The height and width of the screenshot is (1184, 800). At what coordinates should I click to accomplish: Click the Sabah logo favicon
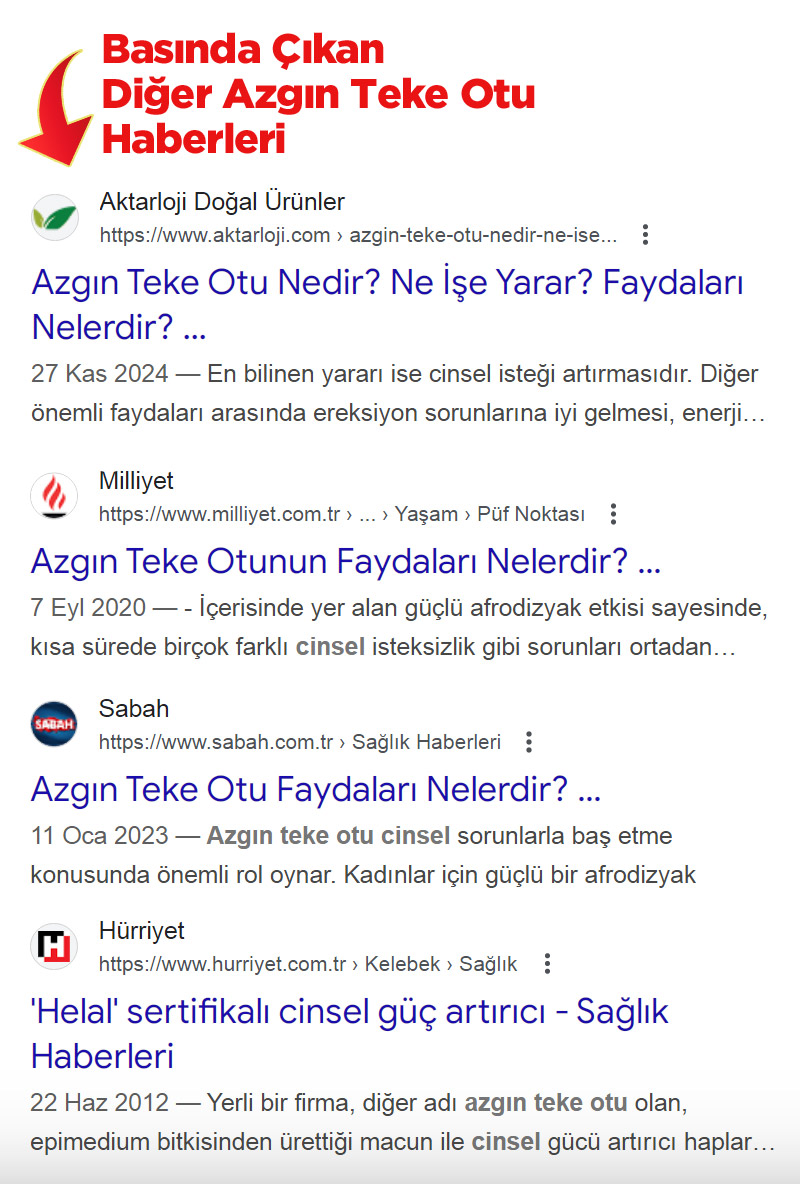pos(54,725)
